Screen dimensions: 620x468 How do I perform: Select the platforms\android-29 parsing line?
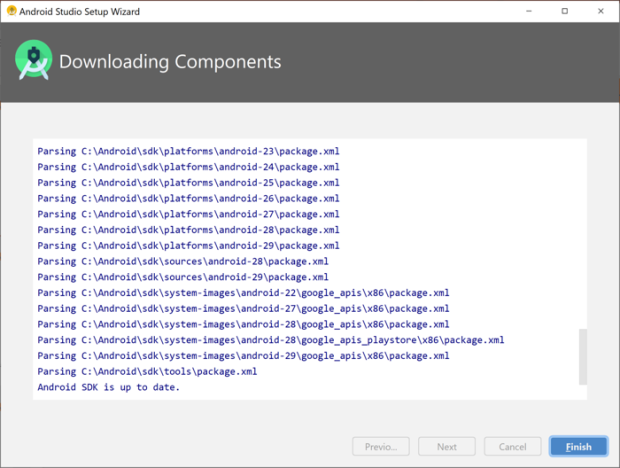pyautogui.click(x=189, y=245)
